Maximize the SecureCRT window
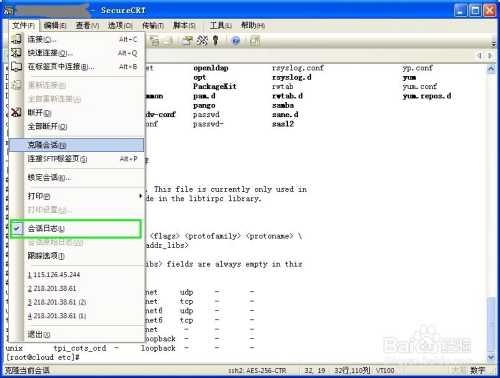 pos(475,11)
